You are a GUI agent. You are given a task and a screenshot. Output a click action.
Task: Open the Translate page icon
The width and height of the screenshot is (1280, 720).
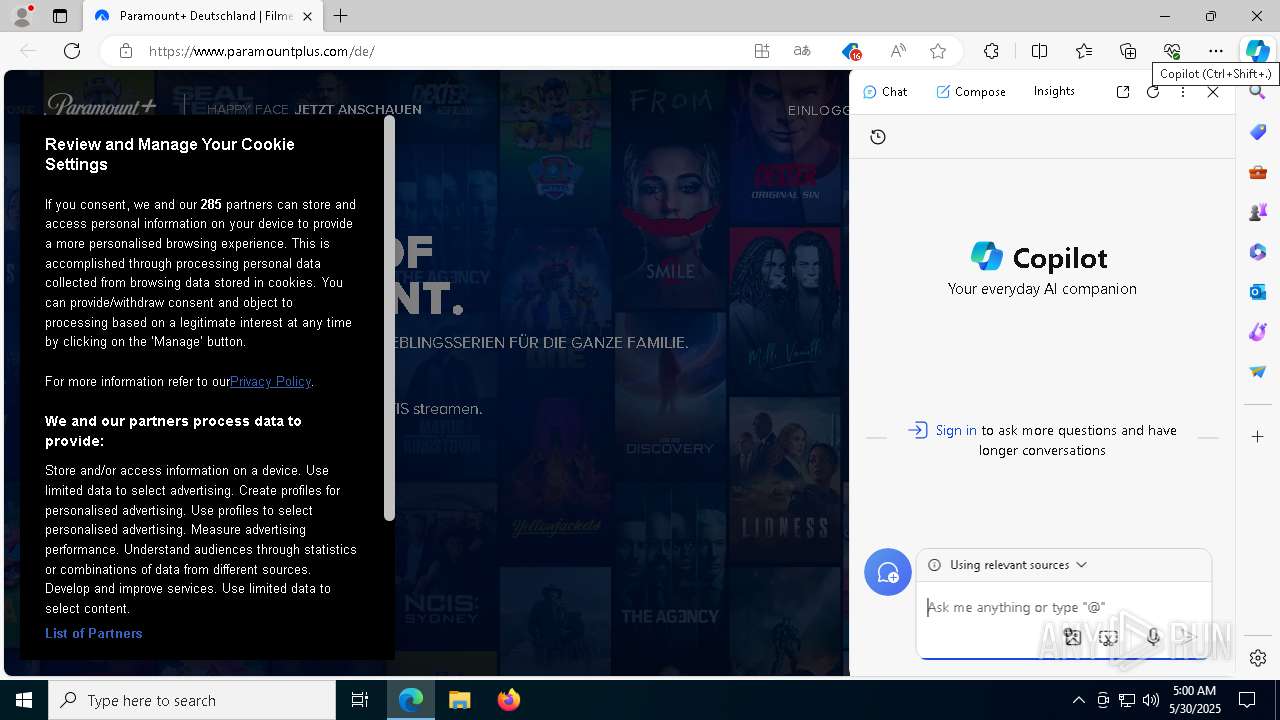(802, 51)
